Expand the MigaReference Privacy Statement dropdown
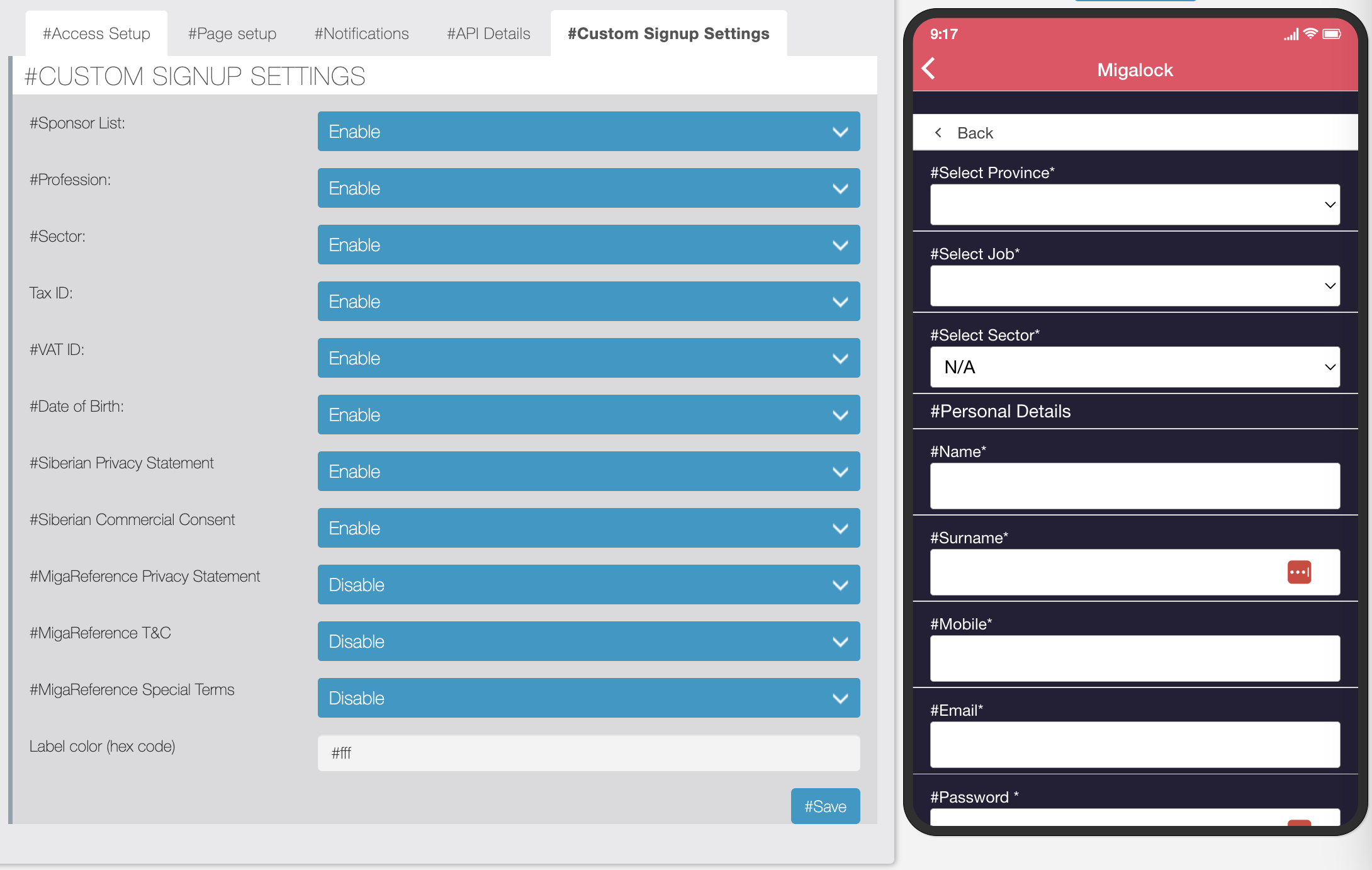The height and width of the screenshot is (870, 1372). pyautogui.click(x=588, y=585)
